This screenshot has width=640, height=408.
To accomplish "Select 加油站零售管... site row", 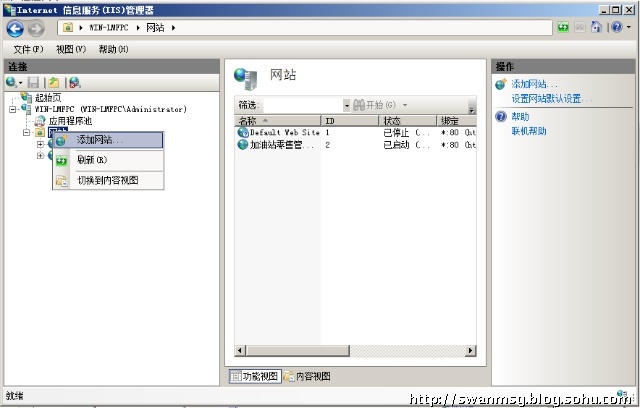I will point(356,145).
